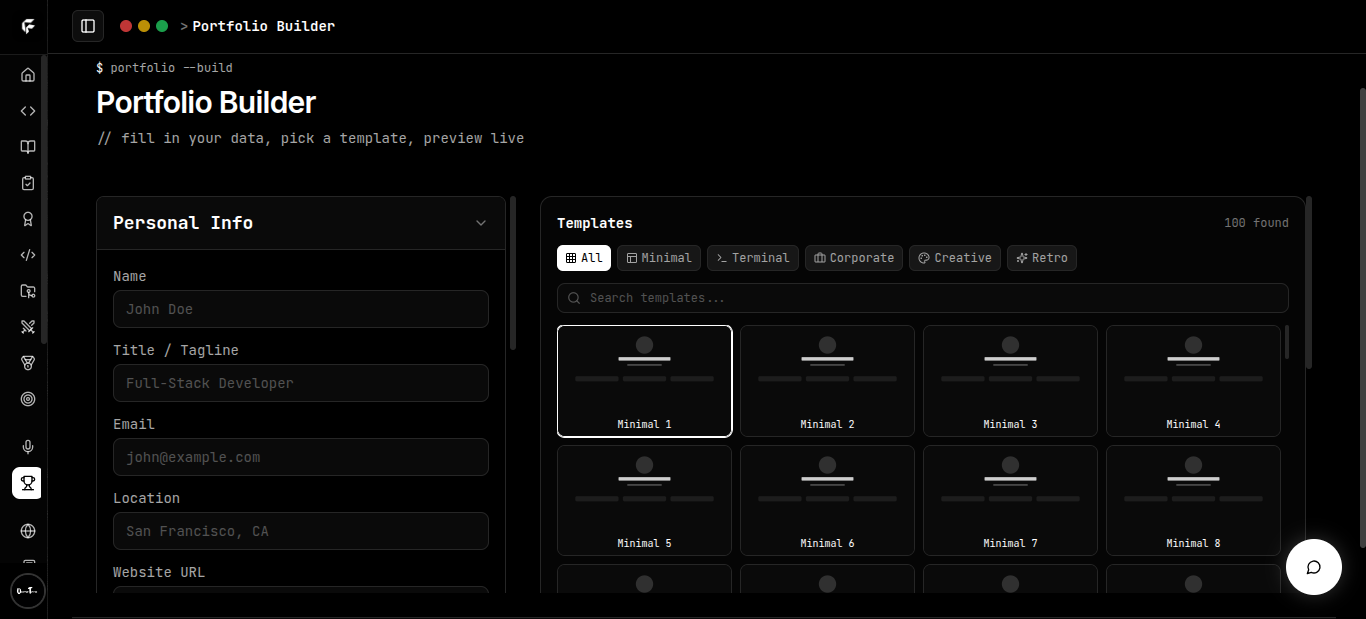Click the Email input field
The height and width of the screenshot is (619, 1366).
301,457
